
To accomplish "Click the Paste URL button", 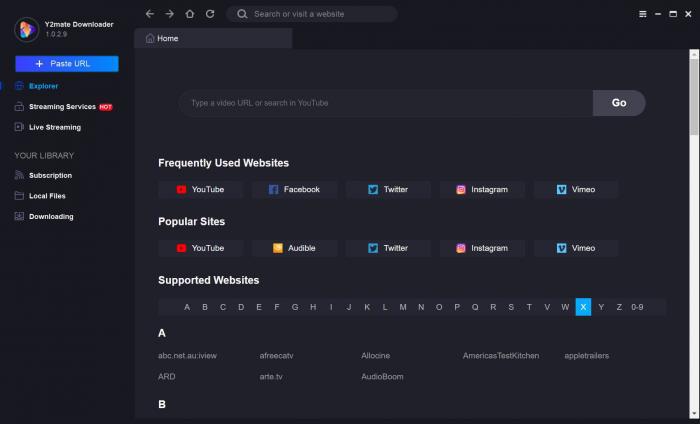I will (x=67, y=64).
